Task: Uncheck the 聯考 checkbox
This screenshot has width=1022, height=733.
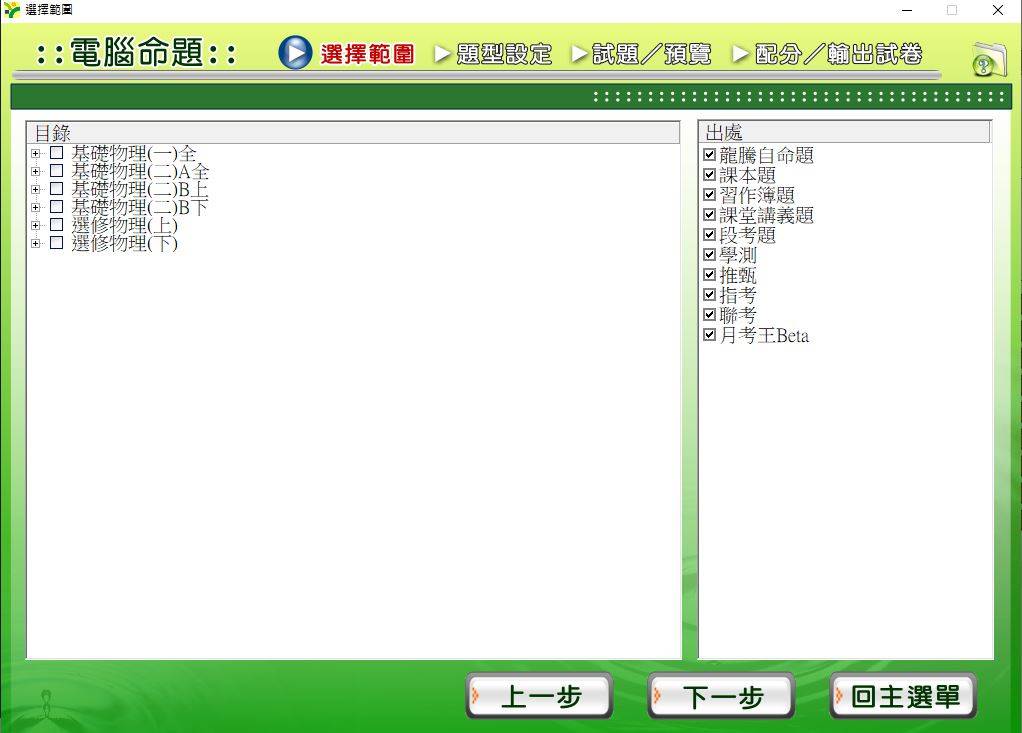Action: (x=710, y=315)
